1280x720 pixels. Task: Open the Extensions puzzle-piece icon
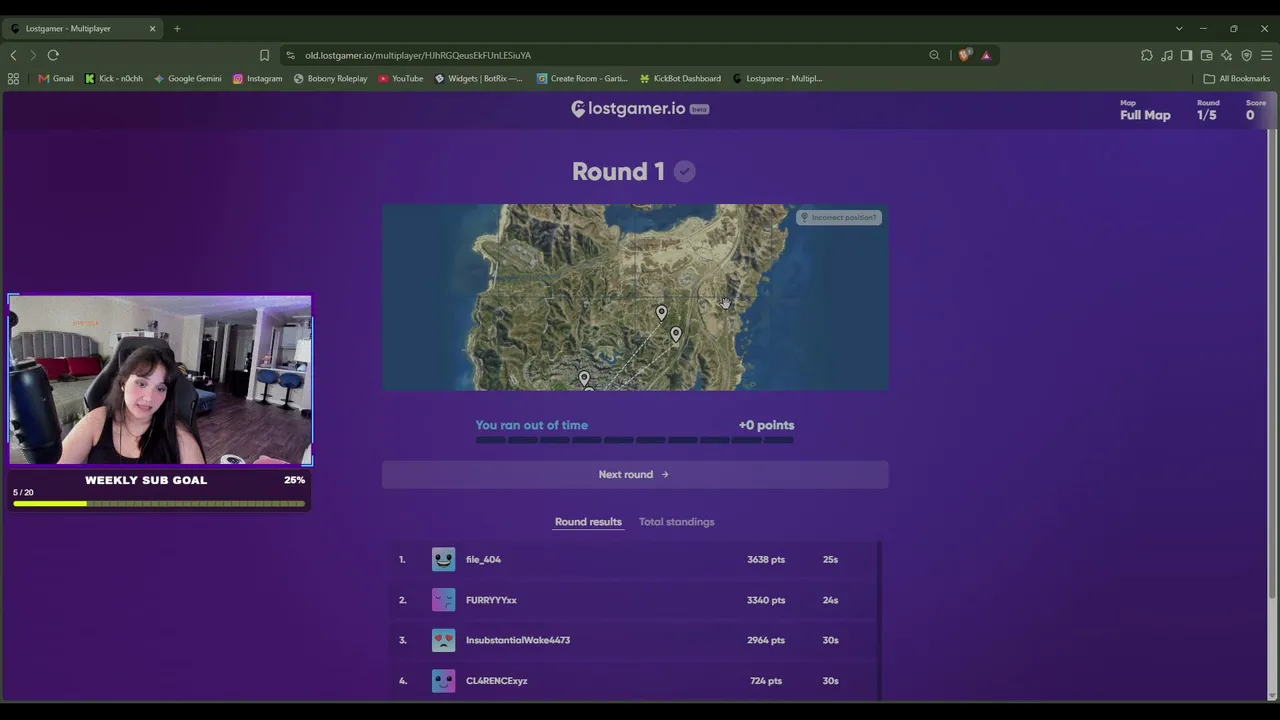coord(1147,55)
